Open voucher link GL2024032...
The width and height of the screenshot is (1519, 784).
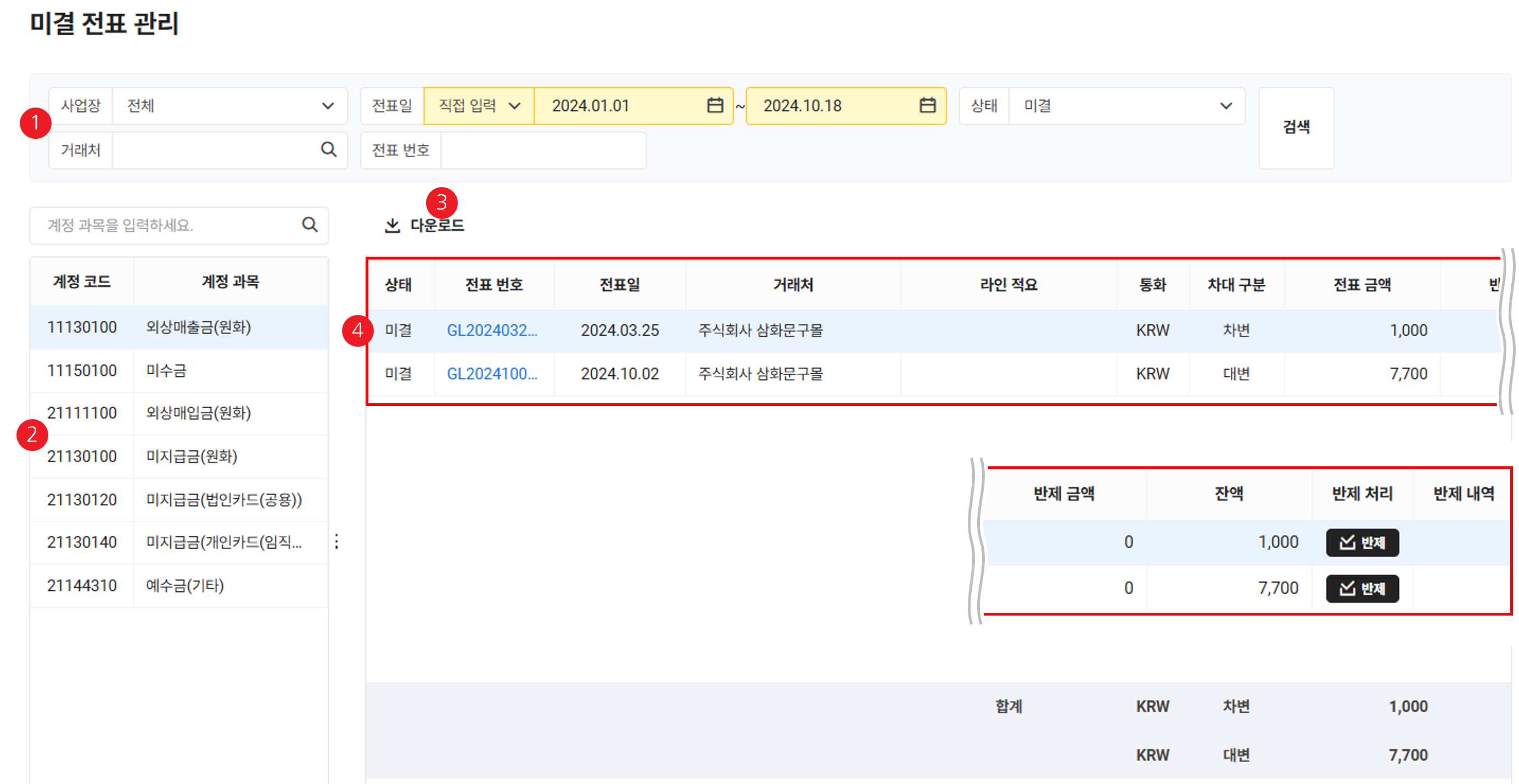[491, 330]
